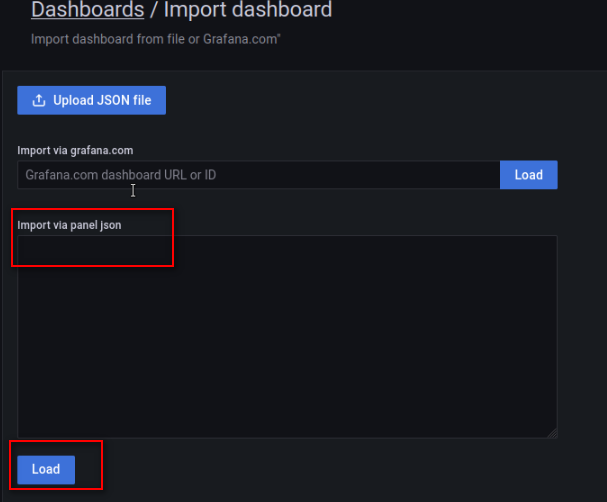Click the right end of the URL input

[490, 175]
